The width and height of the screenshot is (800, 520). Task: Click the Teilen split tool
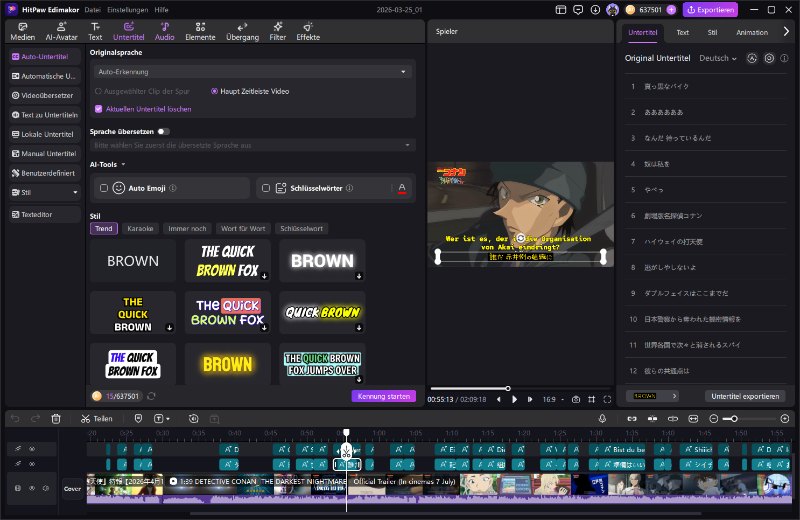click(x=96, y=418)
